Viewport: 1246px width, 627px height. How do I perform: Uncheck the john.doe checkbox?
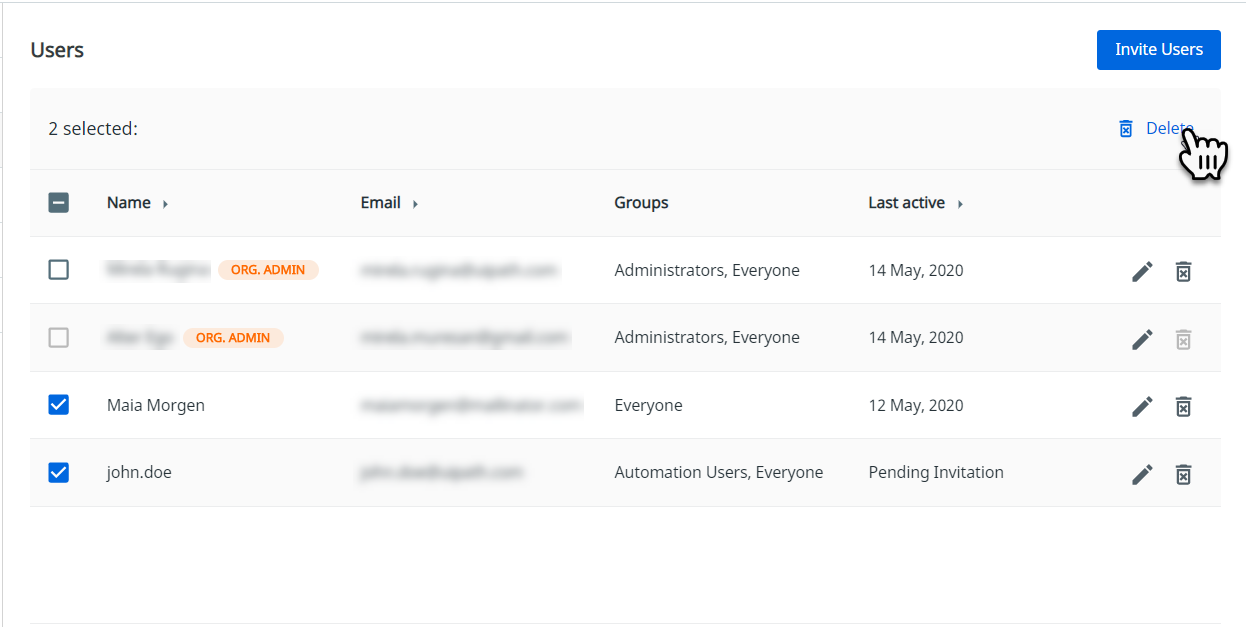[x=59, y=472]
